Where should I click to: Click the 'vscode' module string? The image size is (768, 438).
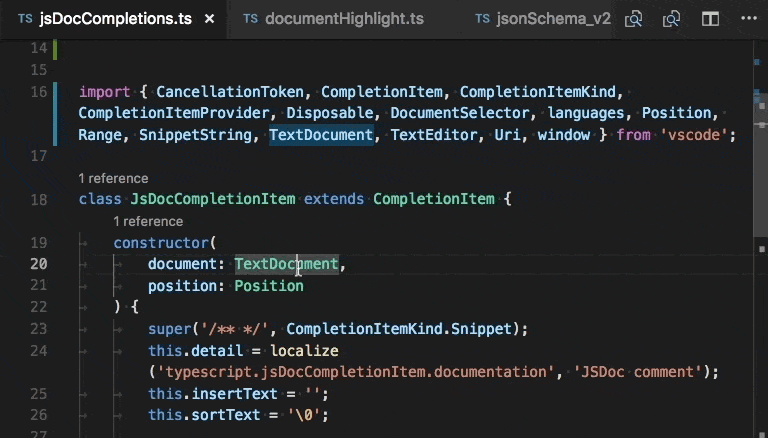pos(696,135)
